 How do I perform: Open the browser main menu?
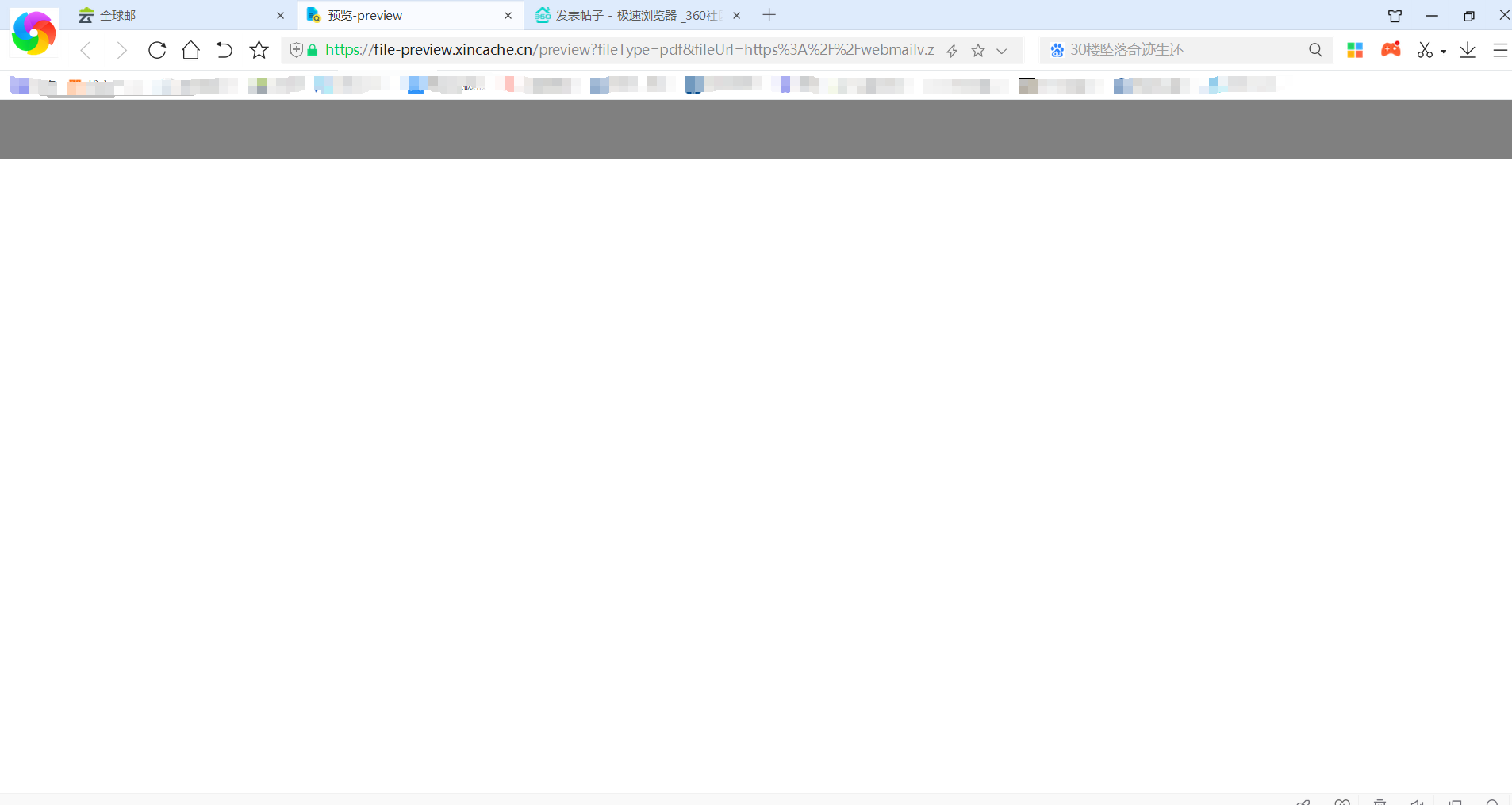tap(1499, 50)
